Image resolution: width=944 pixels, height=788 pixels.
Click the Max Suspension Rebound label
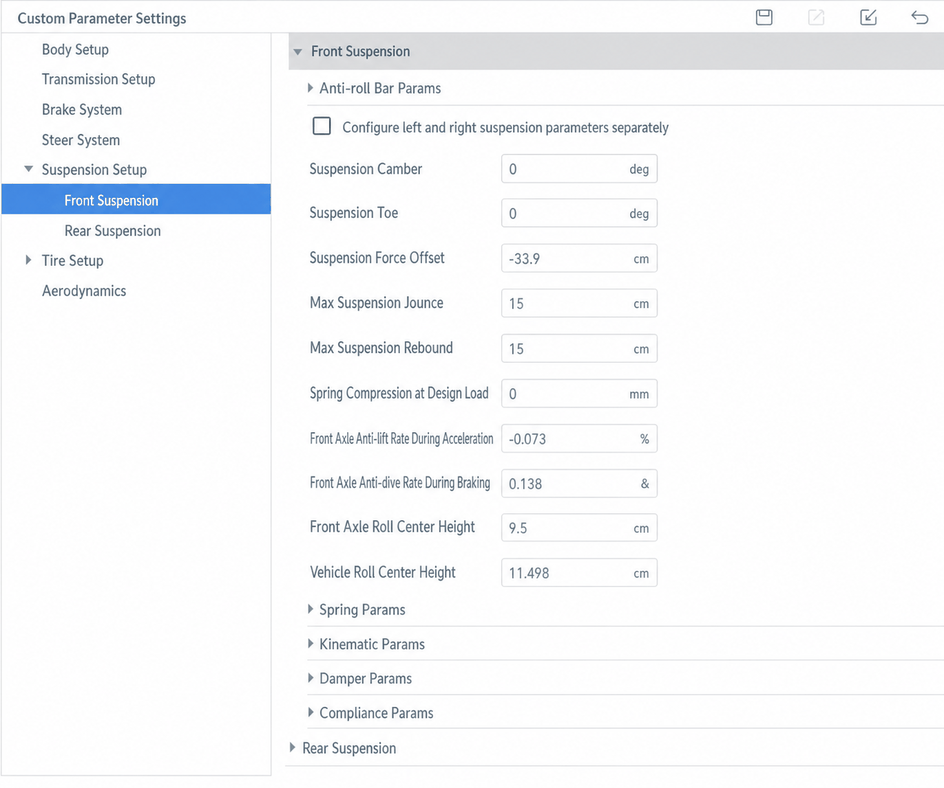coord(381,348)
